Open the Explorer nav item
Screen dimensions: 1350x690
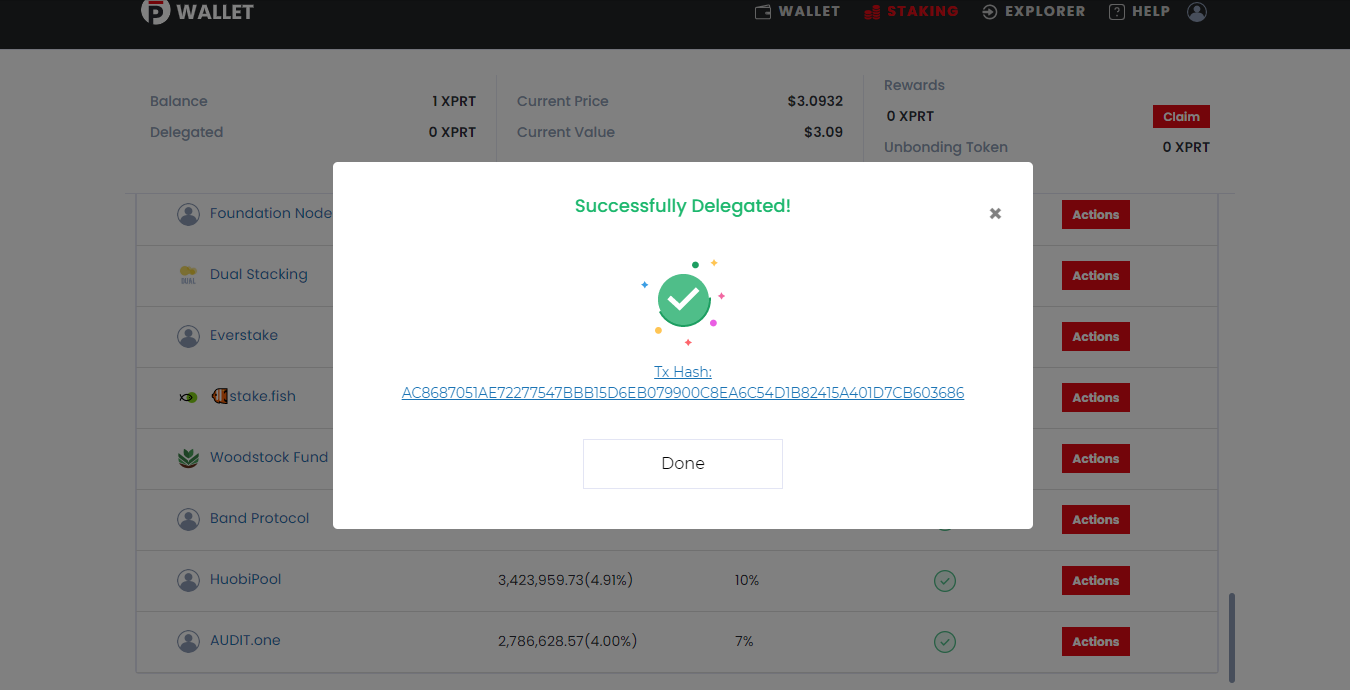1033,12
